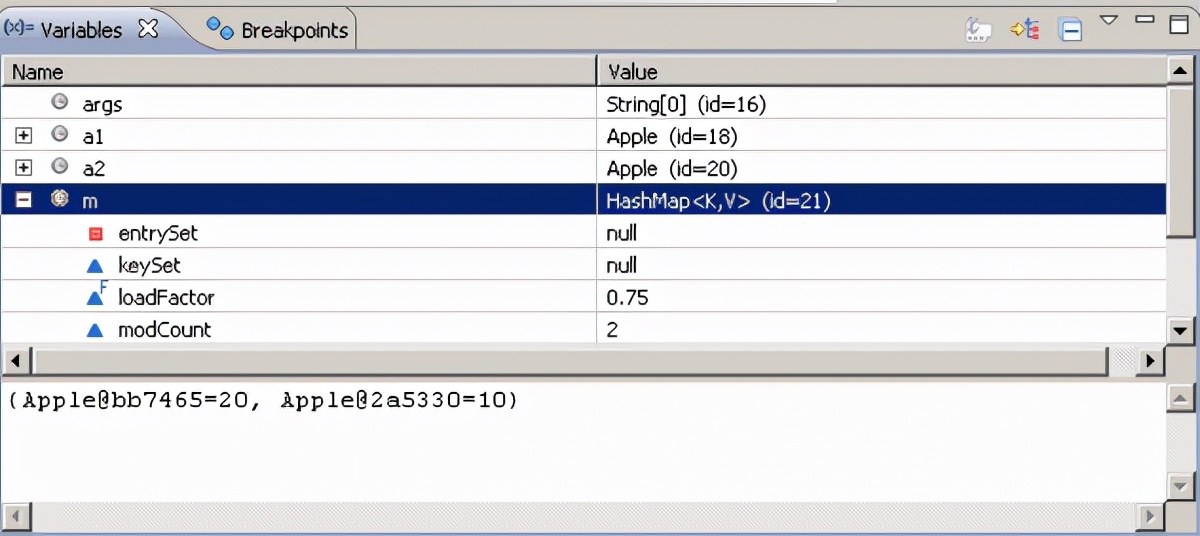Image resolution: width=1200 pixels, height=536 pixels.
Task: Click the String[0] (id=16) value
Action: [x=686, y=104]
